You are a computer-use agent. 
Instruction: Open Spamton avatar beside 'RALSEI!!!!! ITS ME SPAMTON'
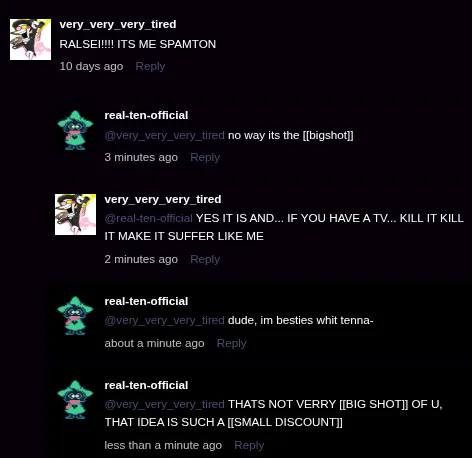click(30, 39)
